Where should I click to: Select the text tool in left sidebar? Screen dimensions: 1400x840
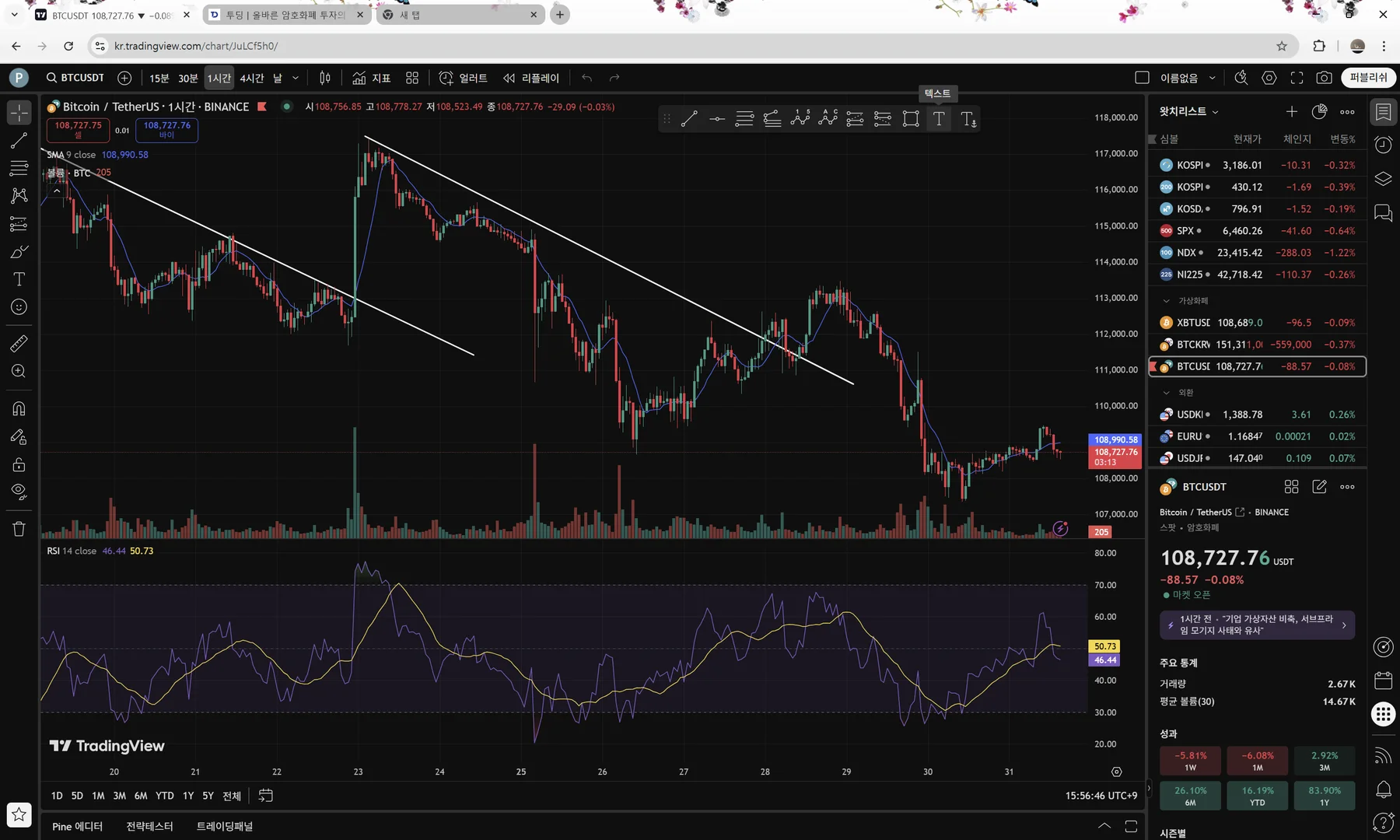(x=19, y=279)
